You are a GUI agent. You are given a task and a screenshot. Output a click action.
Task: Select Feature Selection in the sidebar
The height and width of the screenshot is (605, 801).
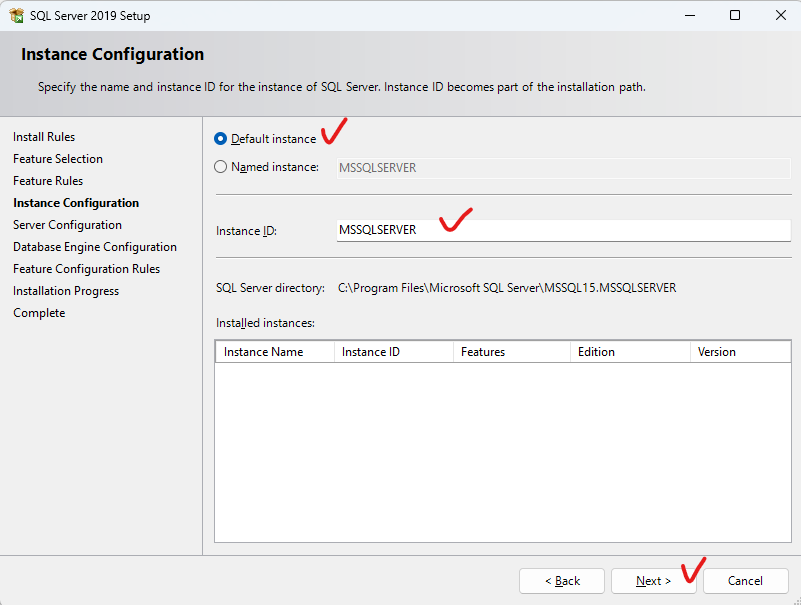58,159
